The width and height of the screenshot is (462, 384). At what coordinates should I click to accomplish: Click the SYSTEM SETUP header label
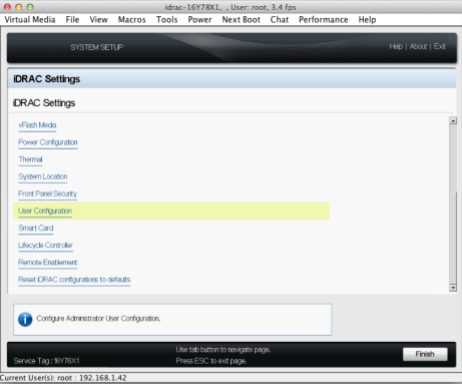[97, 47]
